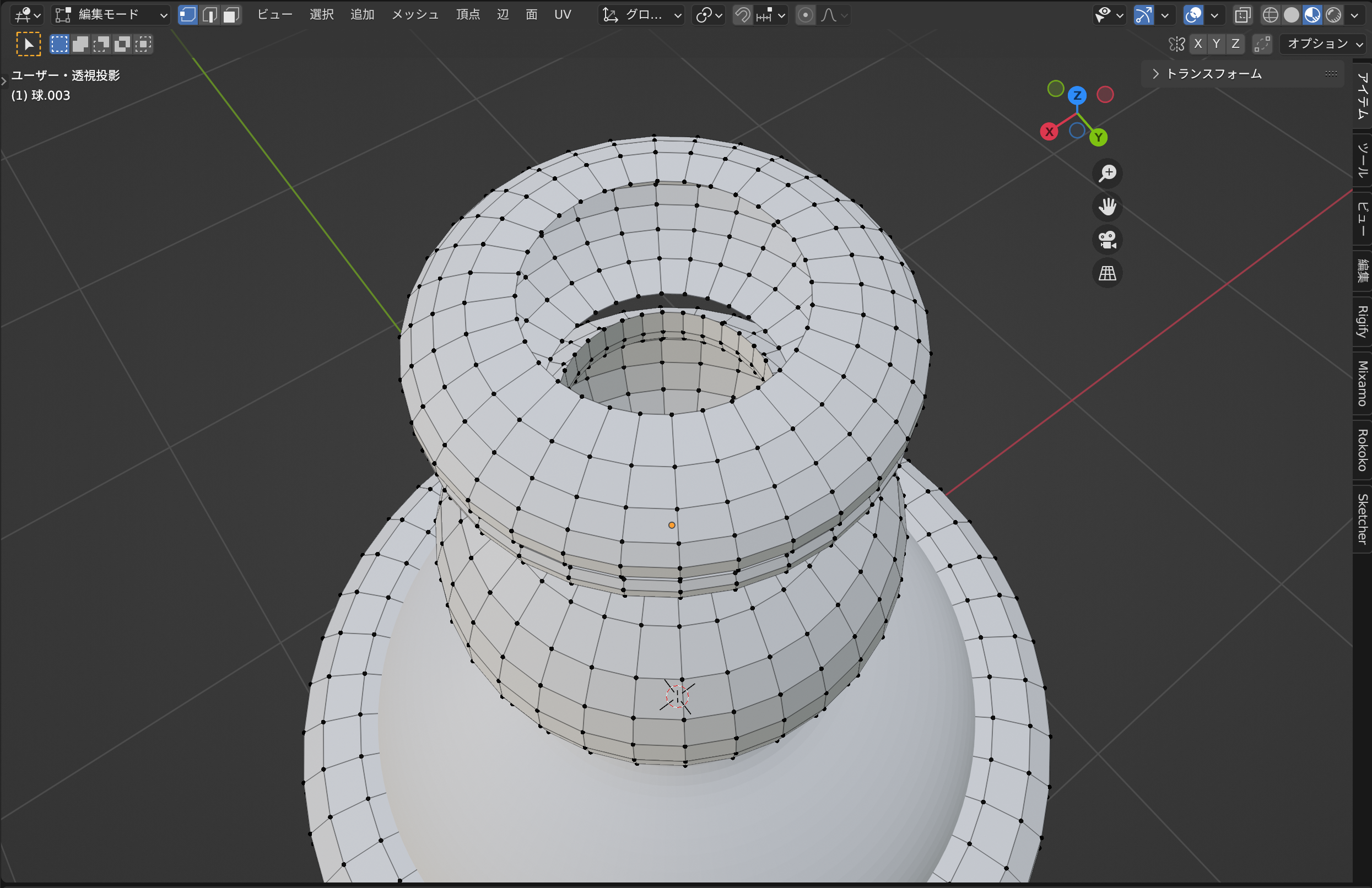Open the 追加 menu

(x=363, y=15)
